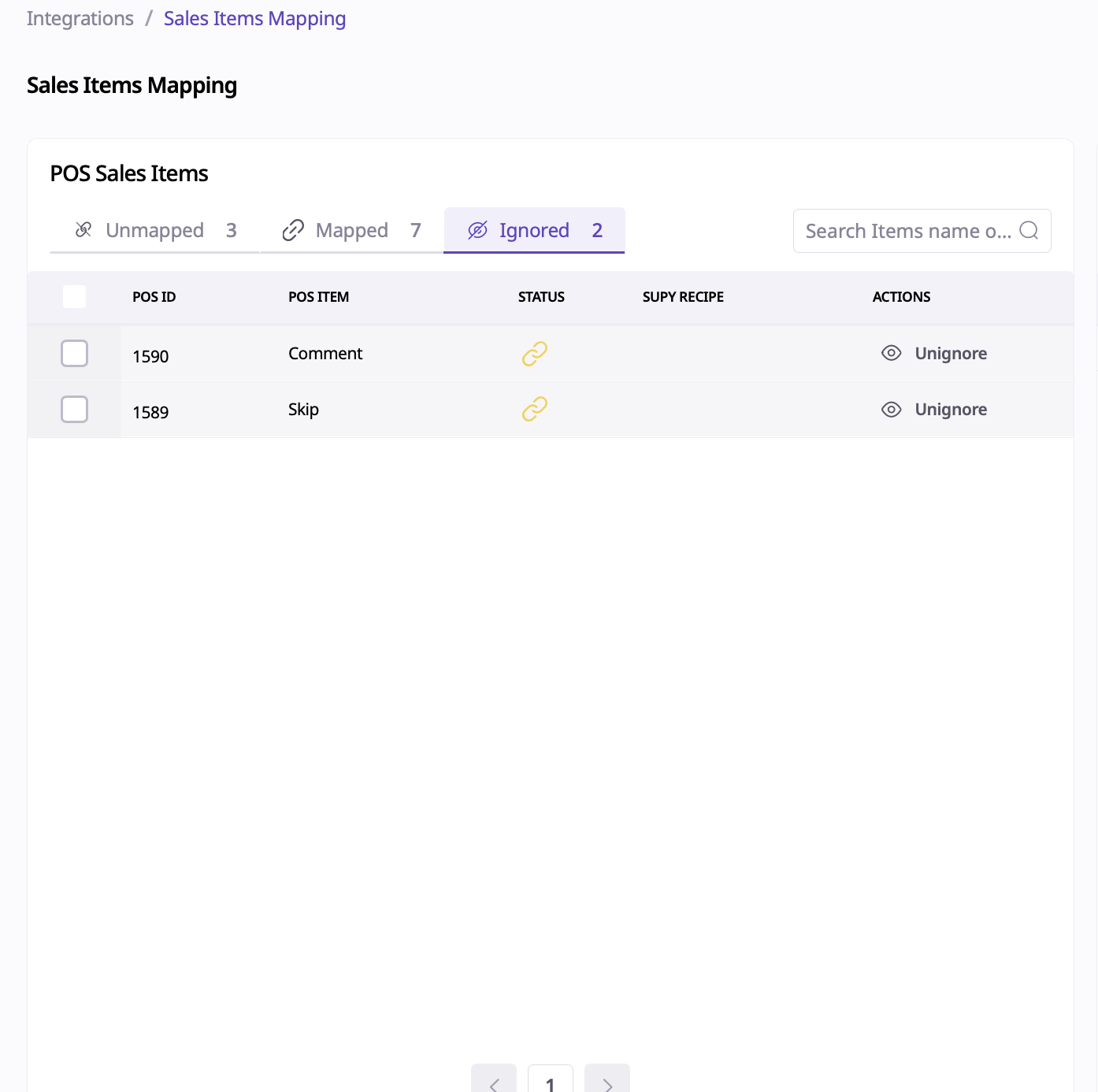Click the search magnifier icon
This screenshot has height=1092, width=1098.
click(1029, 230)
